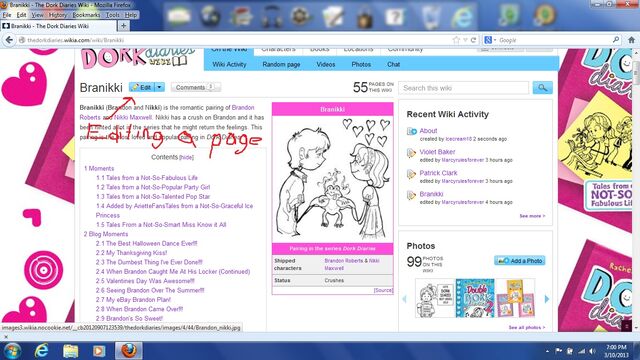Open the Double Dork book cover thumbnail
Screen dimensions: 640x360
click(475, 298)
